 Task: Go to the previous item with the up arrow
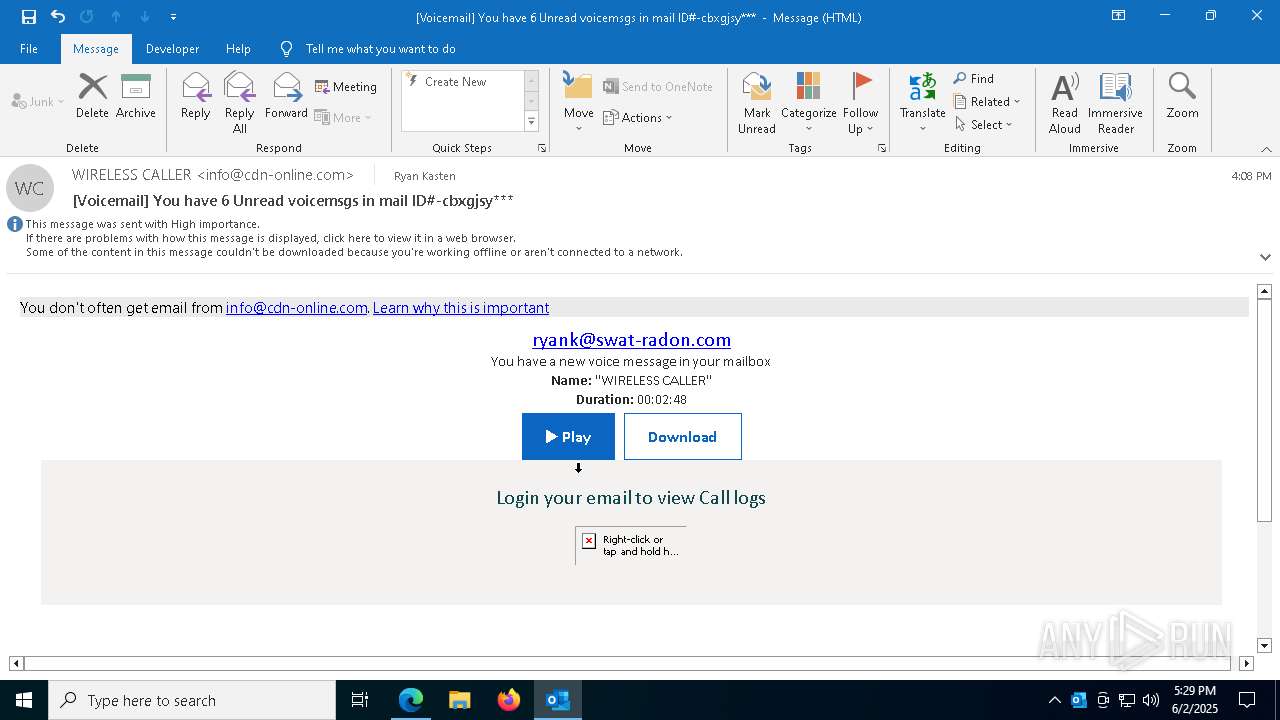tap(116, 16)
